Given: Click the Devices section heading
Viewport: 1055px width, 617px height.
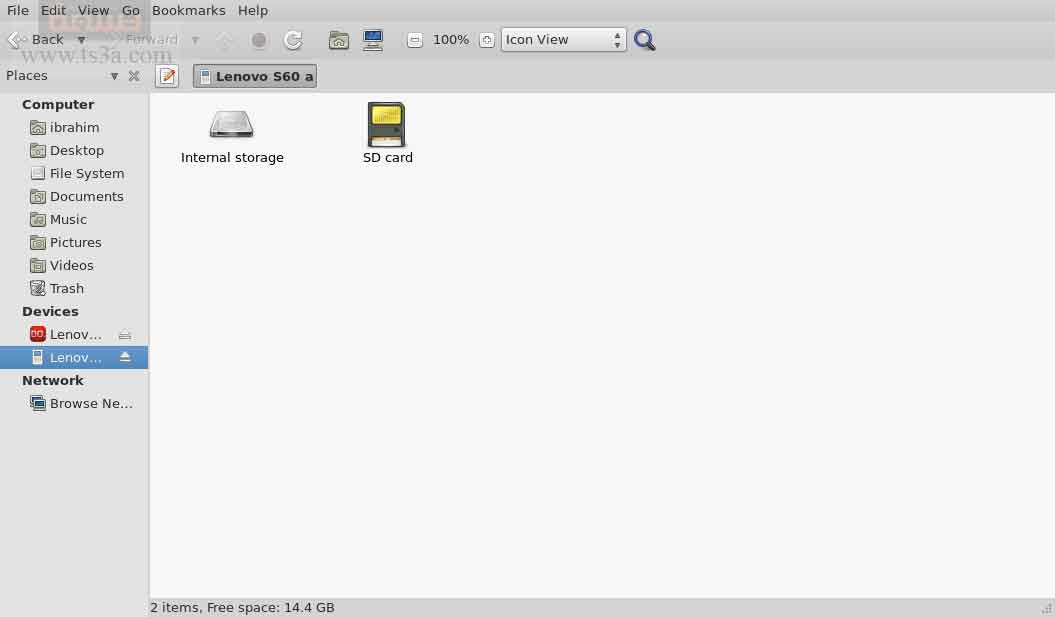Looking at the screenshot, I should pyautogui.click(x=50, y=312).
